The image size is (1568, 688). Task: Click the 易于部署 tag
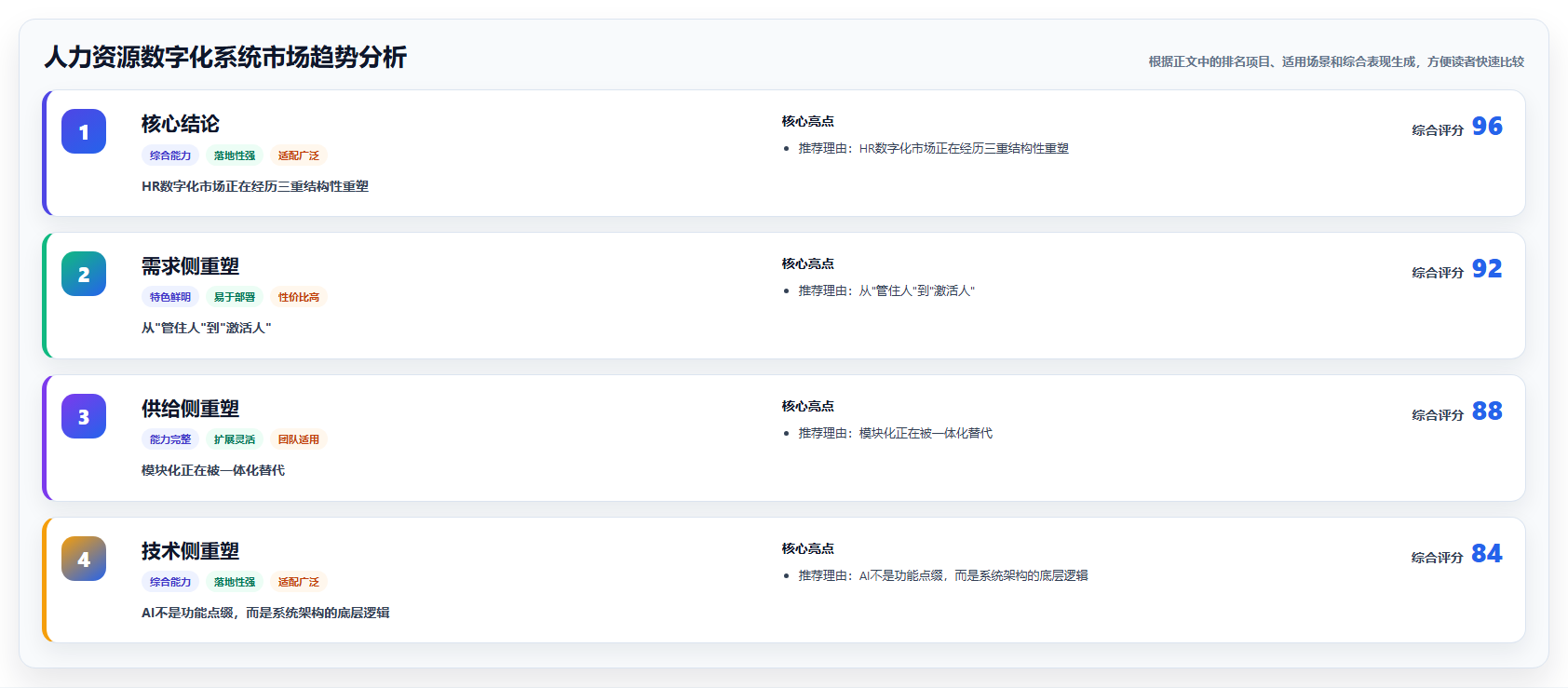[x=235, y=297]
